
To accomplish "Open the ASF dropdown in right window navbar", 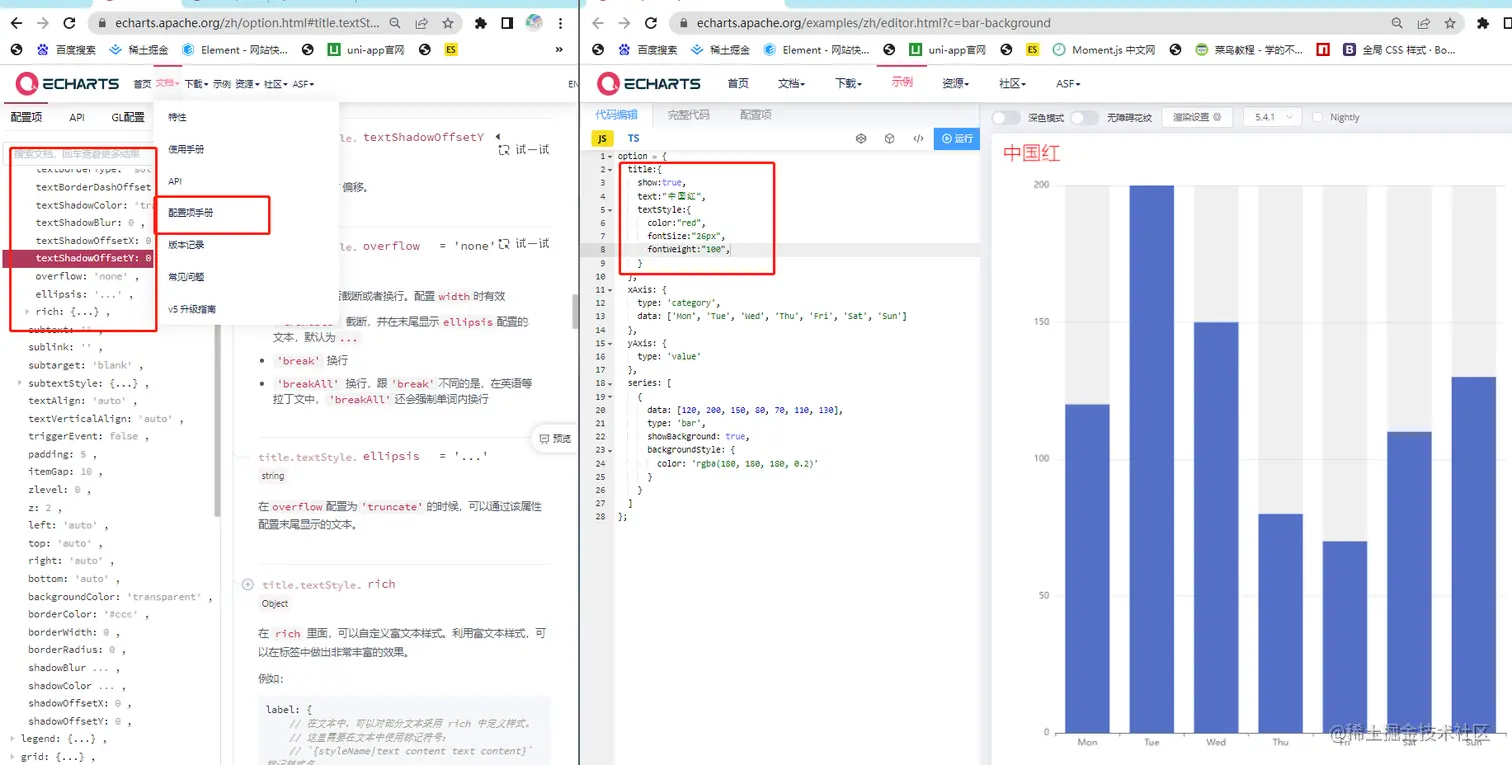I will point(1068,84).
